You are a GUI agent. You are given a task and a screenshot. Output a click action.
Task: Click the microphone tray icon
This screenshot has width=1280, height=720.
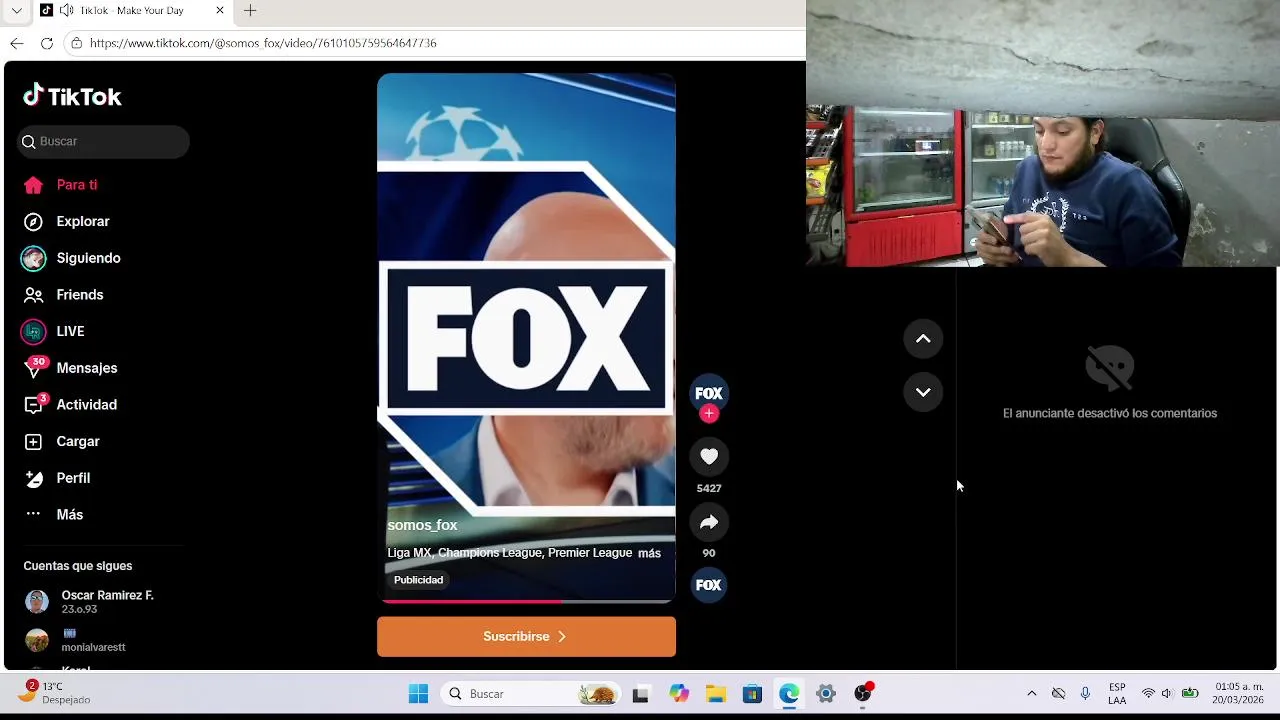[x=1085, y=694]
